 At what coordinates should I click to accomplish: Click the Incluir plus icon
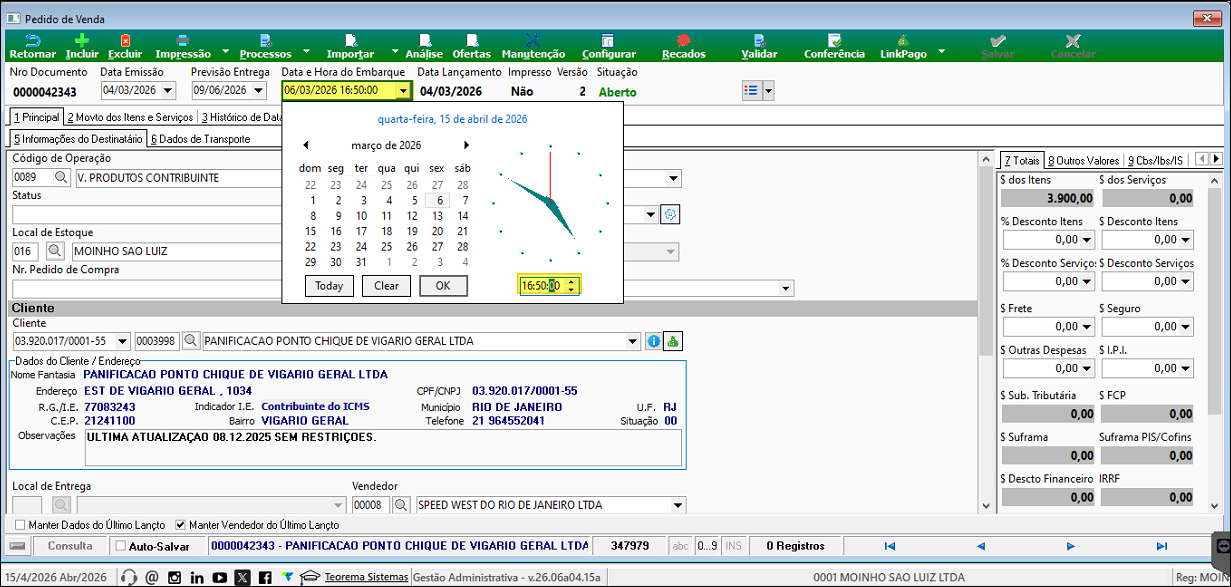82,40
